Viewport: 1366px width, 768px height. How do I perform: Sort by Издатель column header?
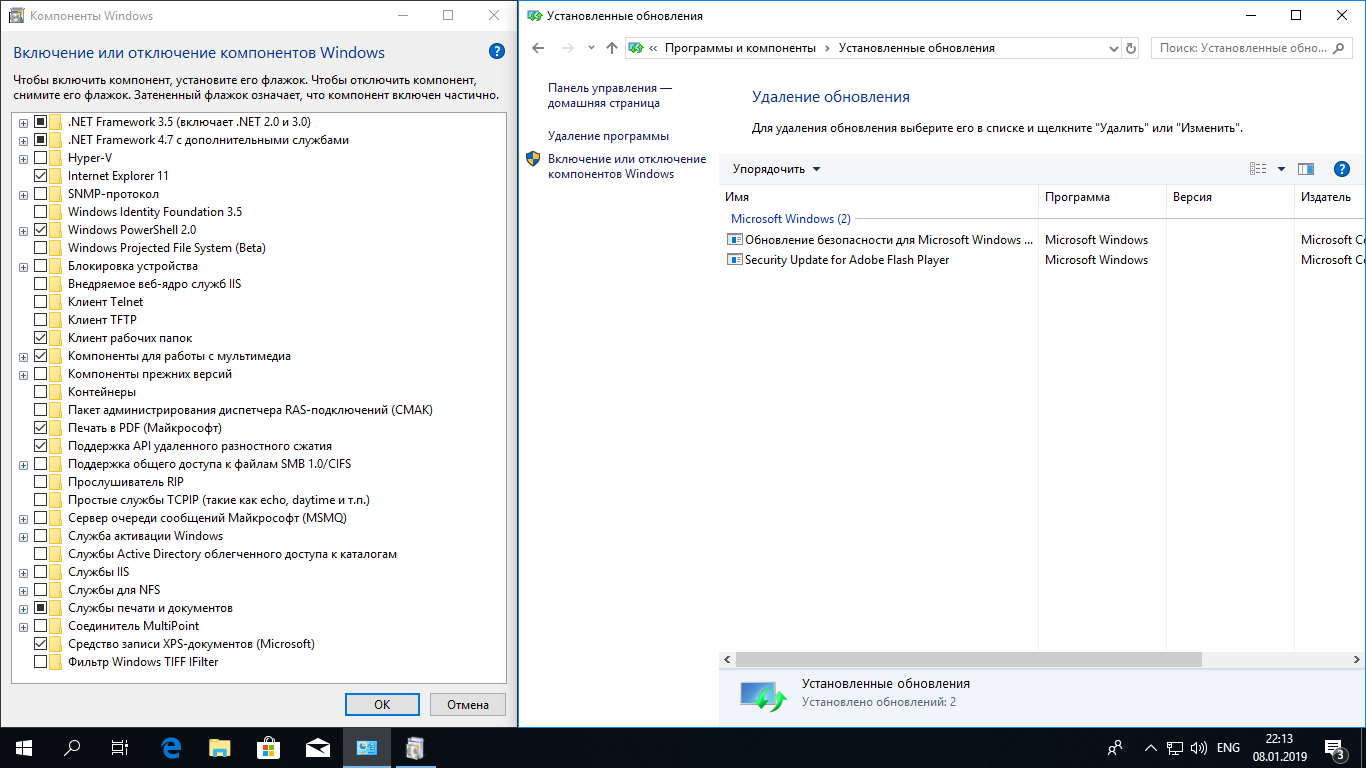click(x=1330, y=197)
